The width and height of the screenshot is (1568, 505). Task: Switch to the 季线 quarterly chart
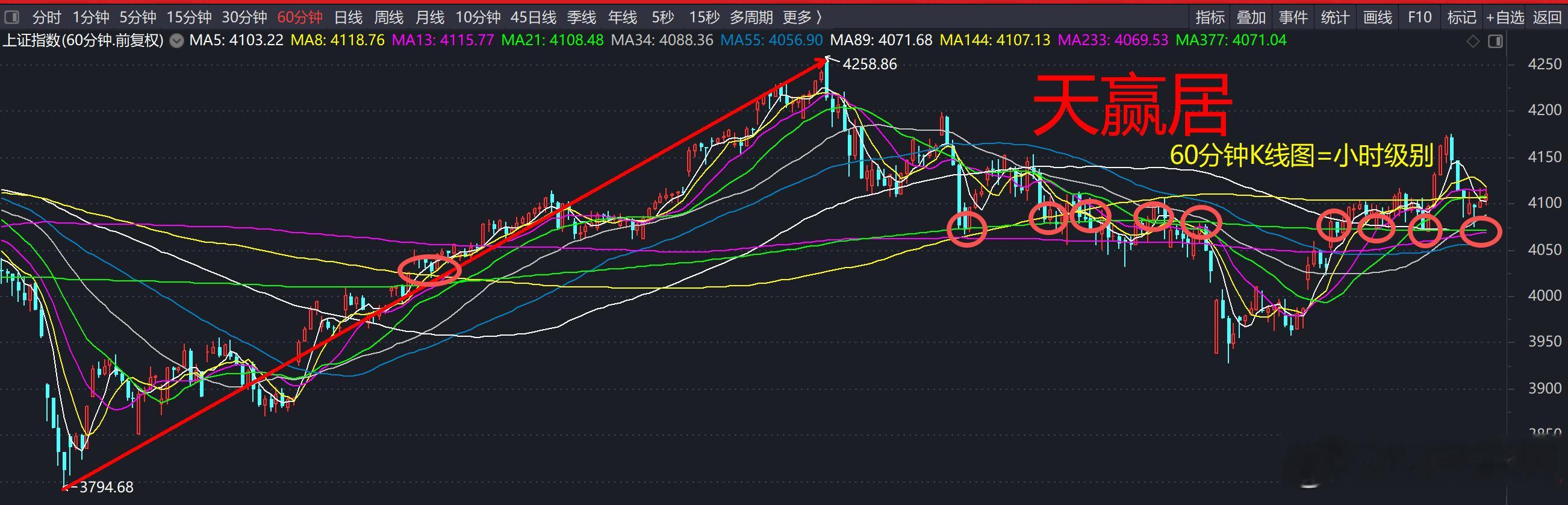pos(581,17)
